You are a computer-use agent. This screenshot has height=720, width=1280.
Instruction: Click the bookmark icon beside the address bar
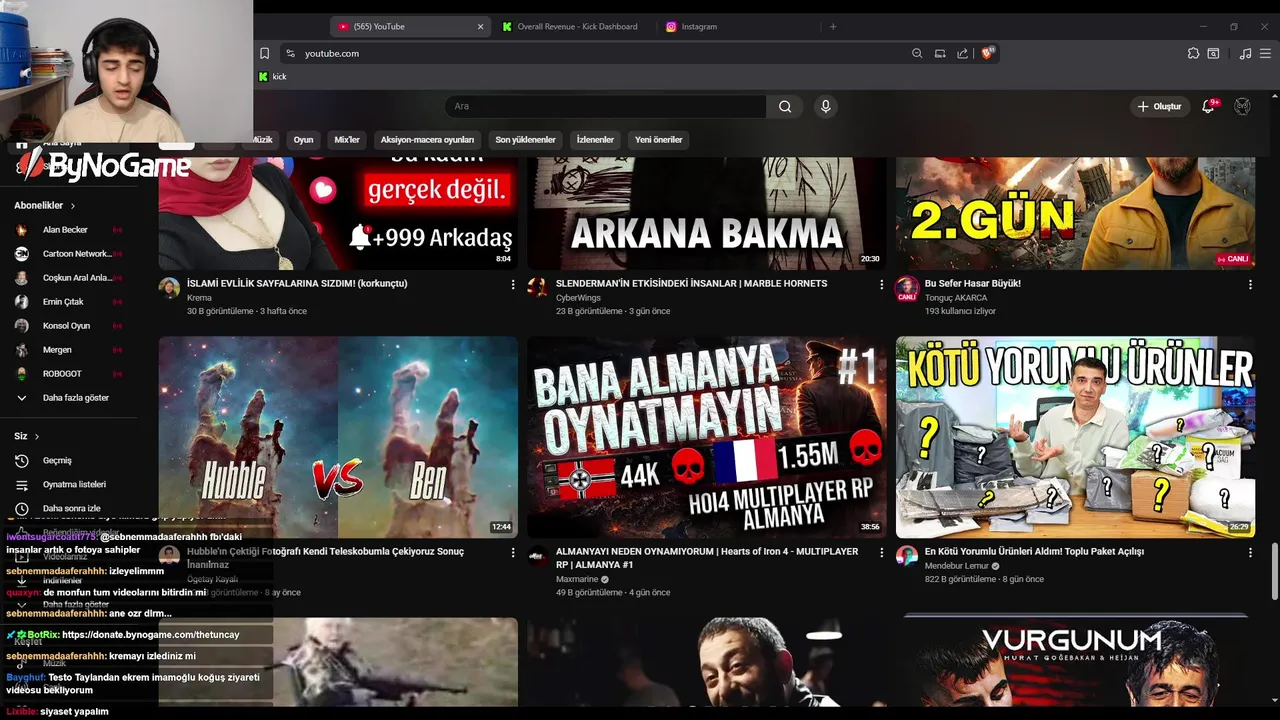pos(264,53)
